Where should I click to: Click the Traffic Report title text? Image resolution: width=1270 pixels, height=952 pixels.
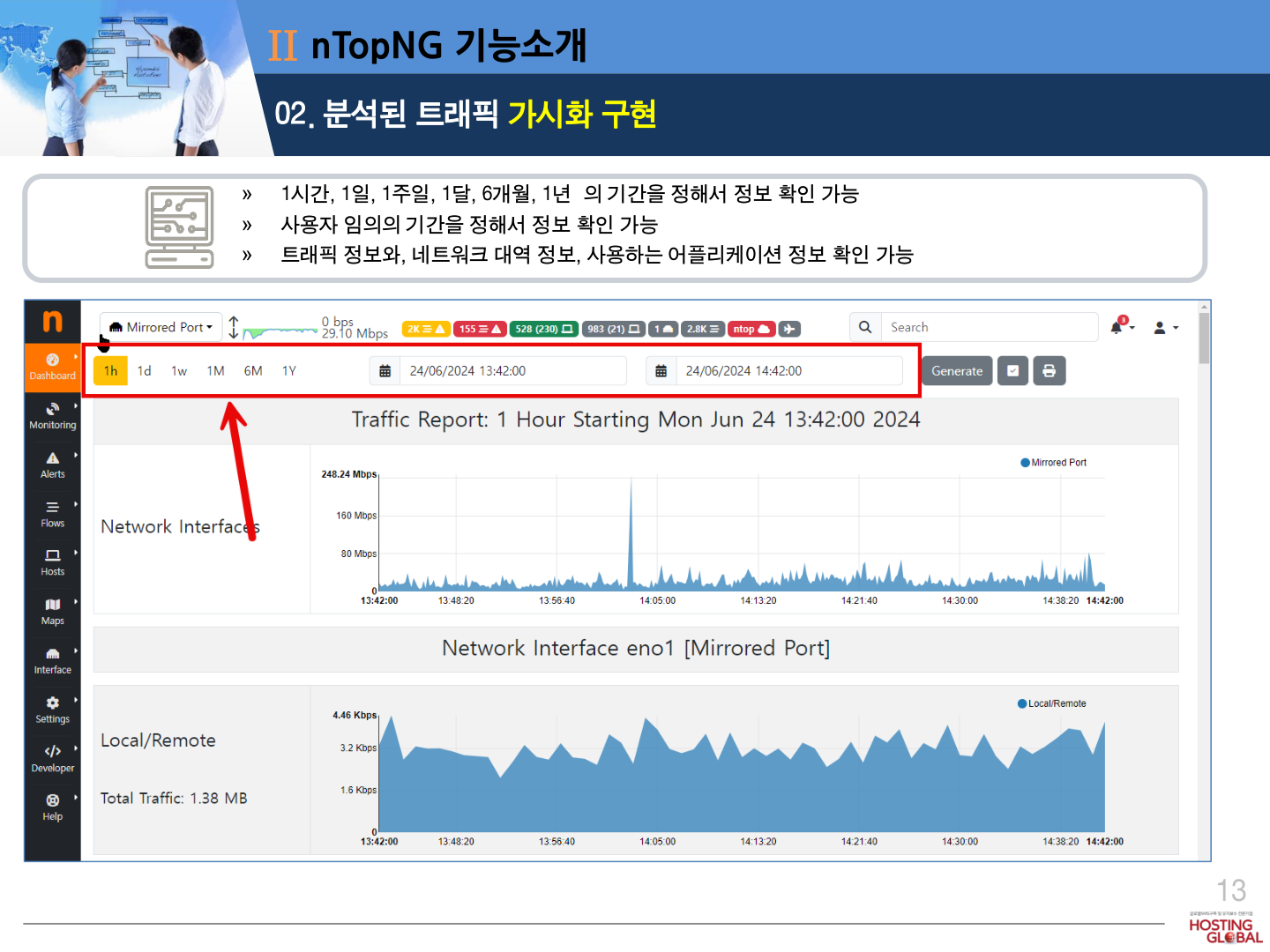coord(636,420)
